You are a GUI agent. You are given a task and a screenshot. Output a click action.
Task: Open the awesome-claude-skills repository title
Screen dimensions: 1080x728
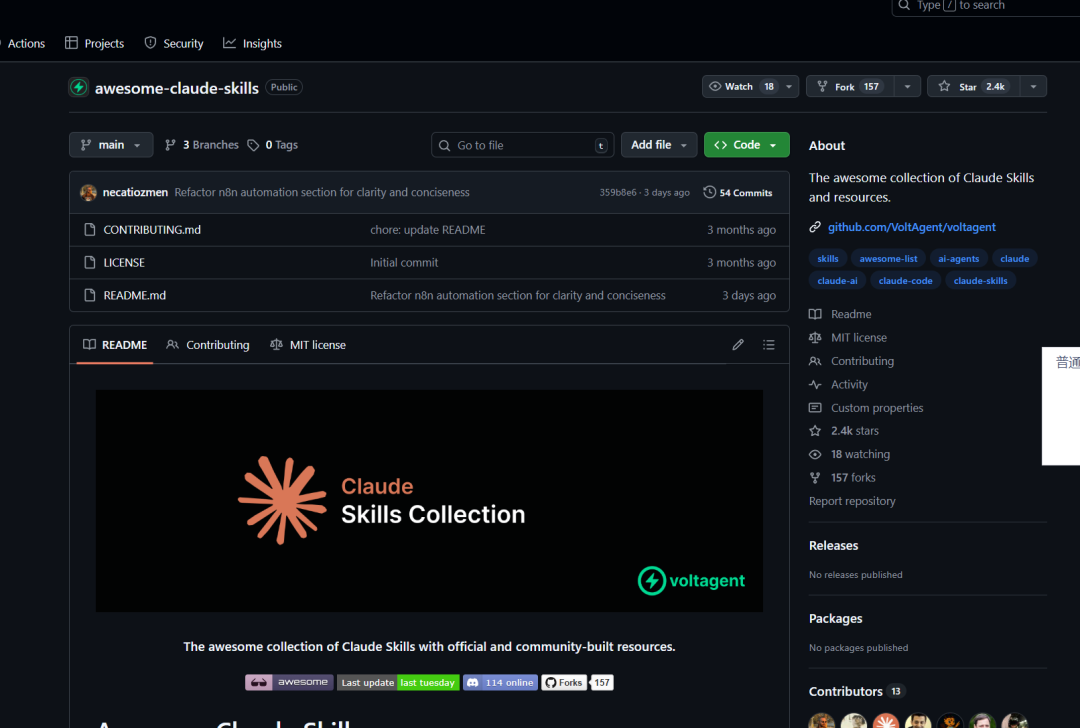(x=177, y=88)
